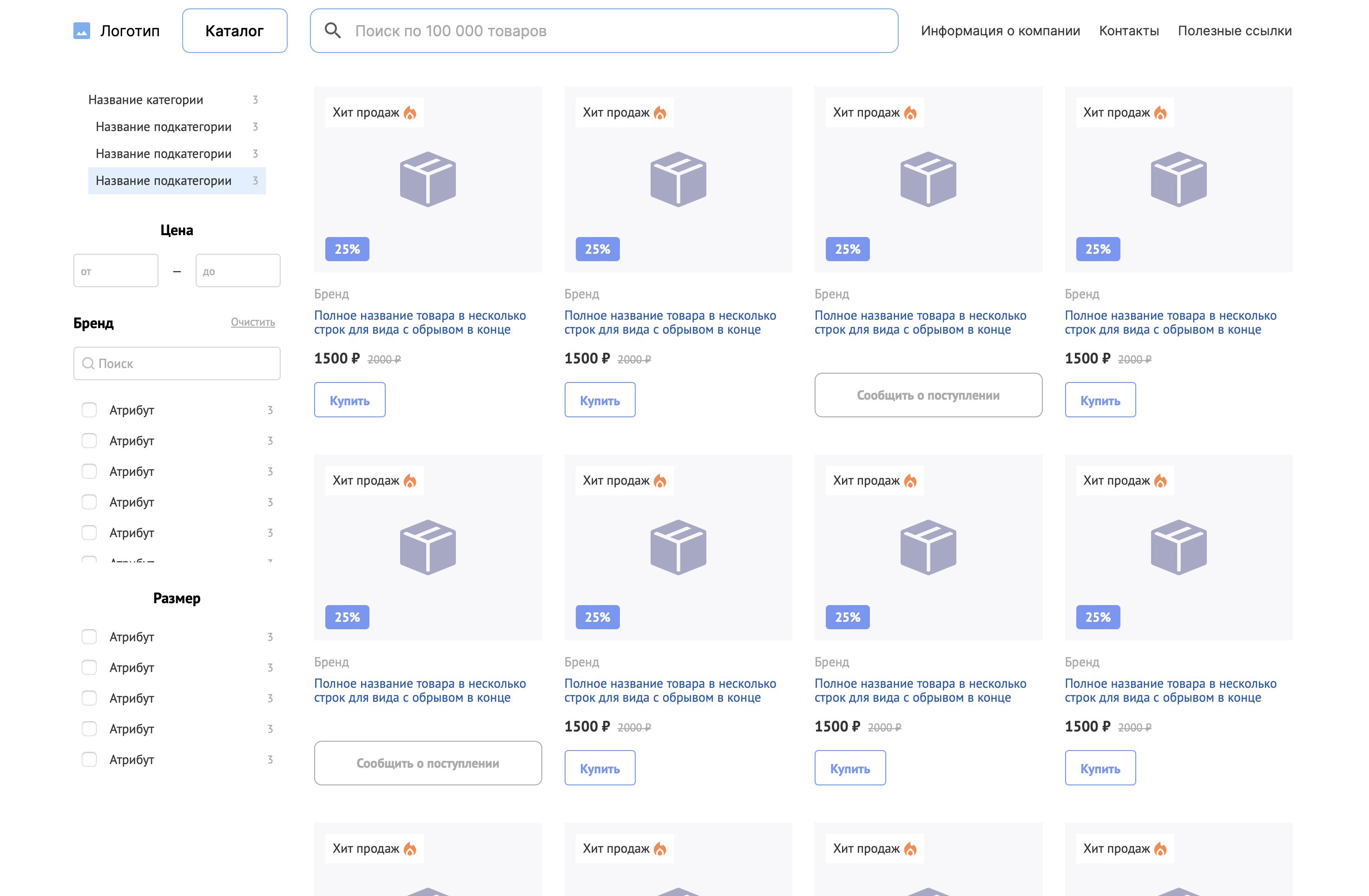
Task: Open the product name link on the first top-row card
Action: click(420, 323)
